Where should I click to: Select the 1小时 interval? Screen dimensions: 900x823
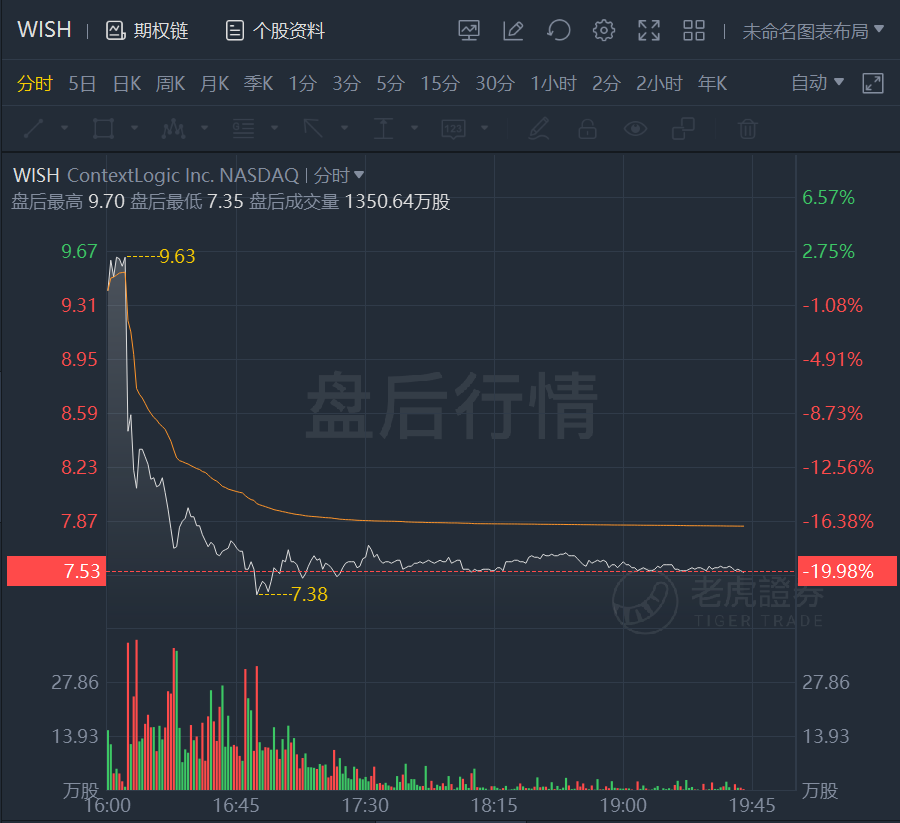click(x=553, y=84)
